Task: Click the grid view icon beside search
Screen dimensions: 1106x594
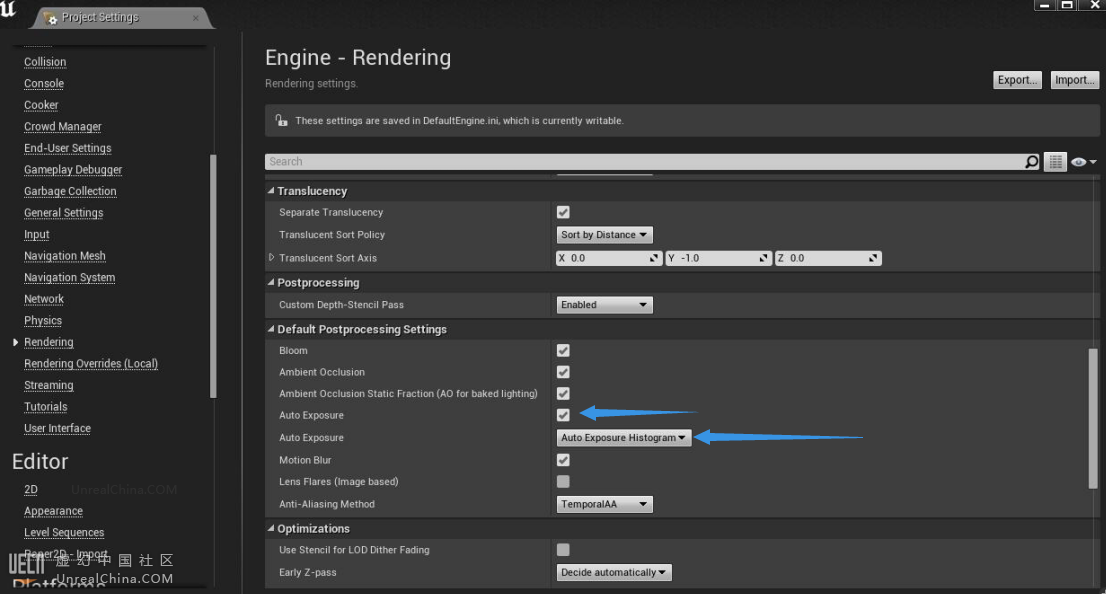Action: [x=1055, y=162]
